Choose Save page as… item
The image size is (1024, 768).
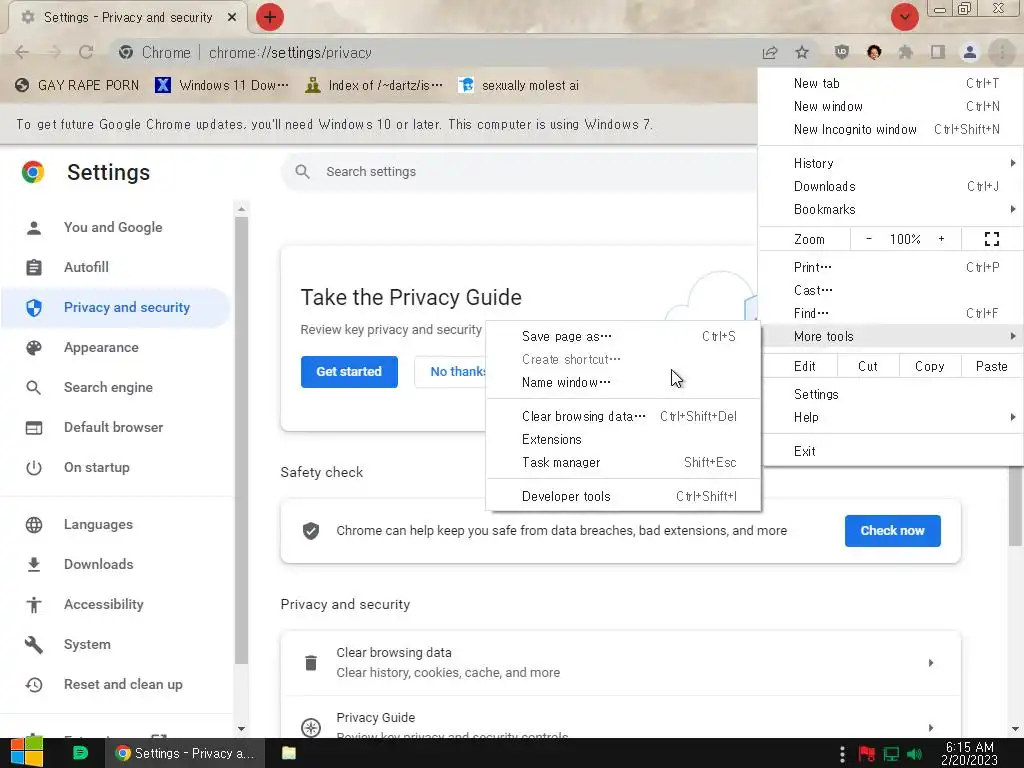tap(624, 336)
